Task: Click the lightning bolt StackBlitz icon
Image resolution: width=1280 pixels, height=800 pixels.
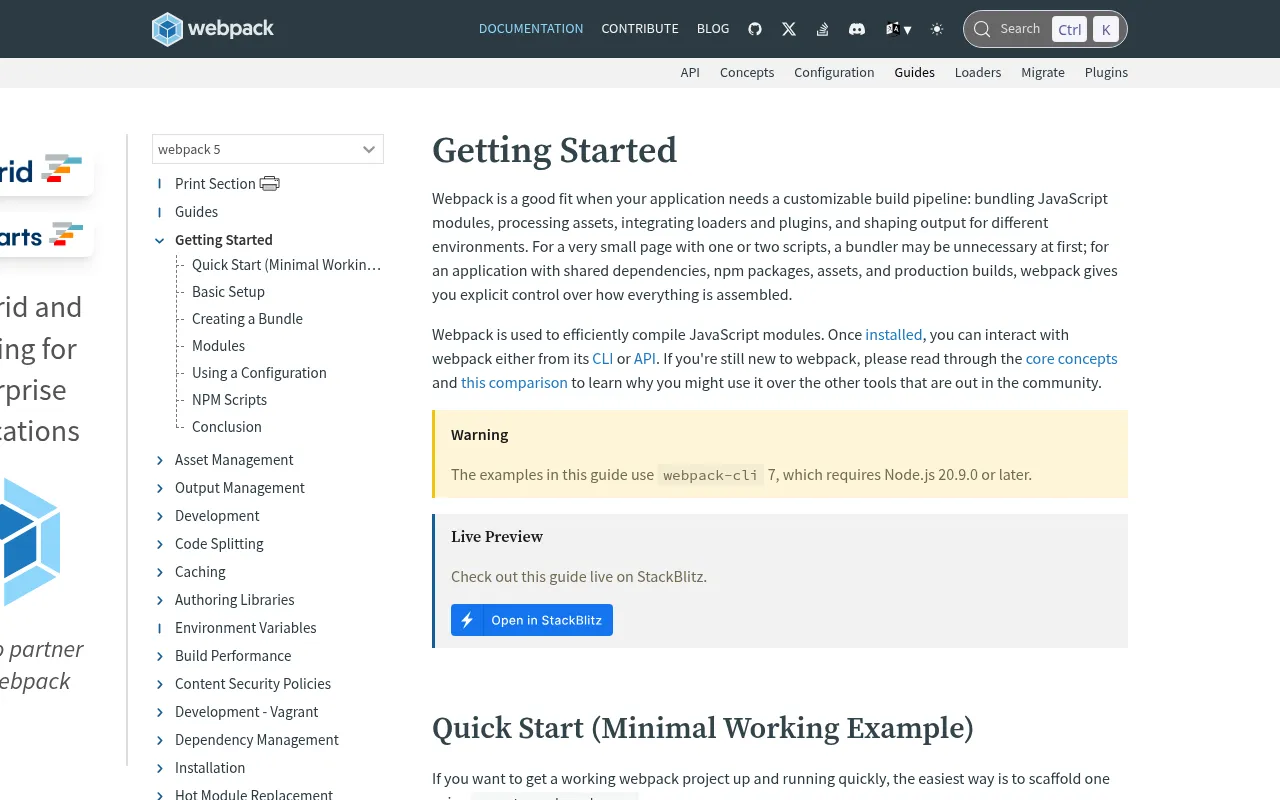Action: point(467,620)
